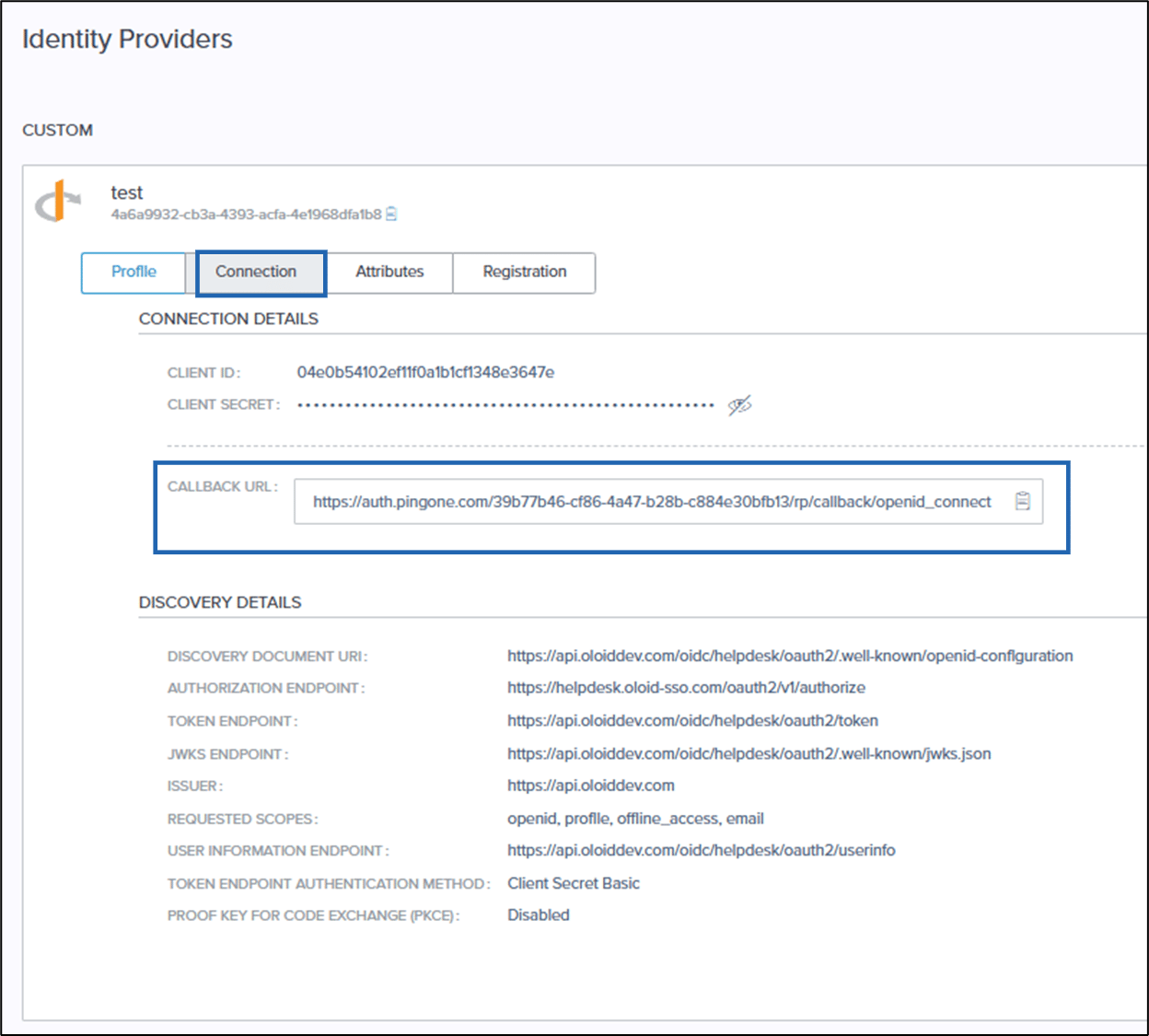Click the JWKS endpoint URL ending in jwks.json

[x=749, y=753]
